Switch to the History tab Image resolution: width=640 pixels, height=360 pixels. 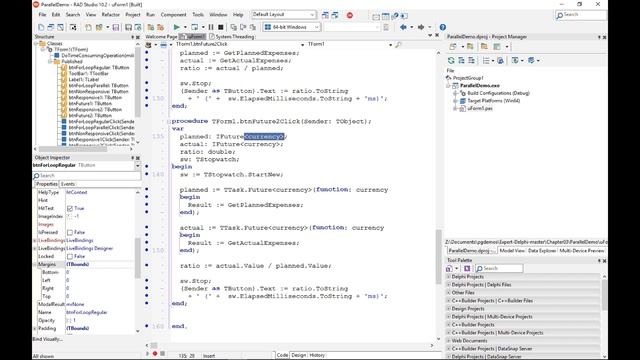317,355
